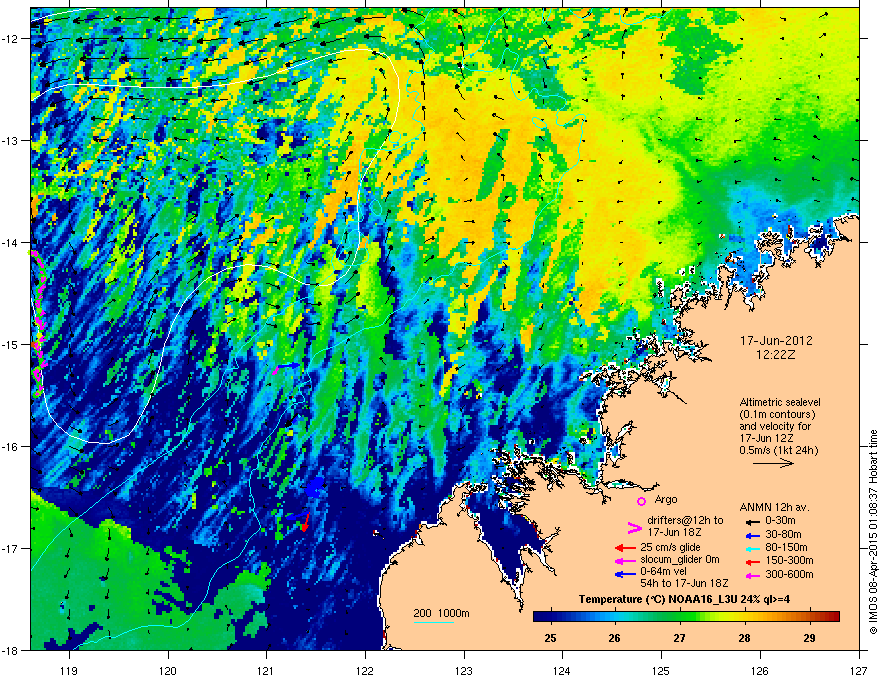This screenshot has width=880, height=680.
Task: Click the 'and velocity for' text
Action: pyautogui.click(x=775, y=426)
